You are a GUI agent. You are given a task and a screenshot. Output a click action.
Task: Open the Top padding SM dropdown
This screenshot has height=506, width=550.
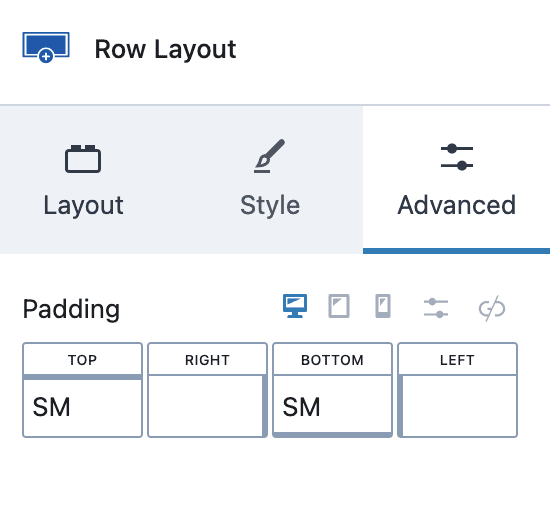(x=82, y=407)
